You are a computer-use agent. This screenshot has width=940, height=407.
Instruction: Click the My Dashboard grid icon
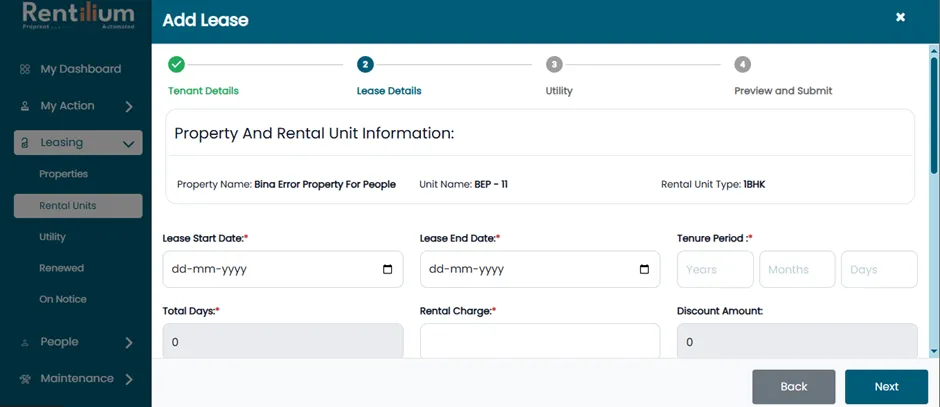(x=25, y=70)
